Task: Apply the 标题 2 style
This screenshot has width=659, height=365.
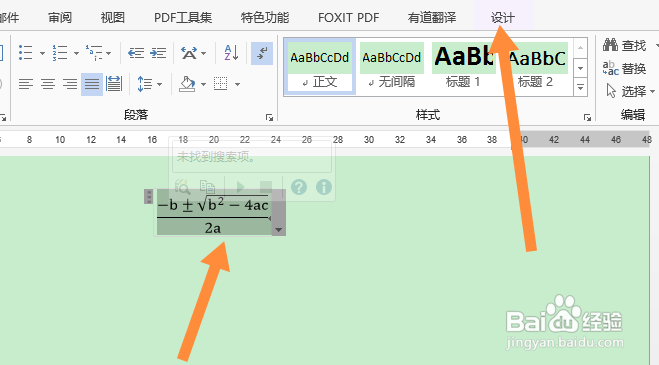Action: click(535, 66)
